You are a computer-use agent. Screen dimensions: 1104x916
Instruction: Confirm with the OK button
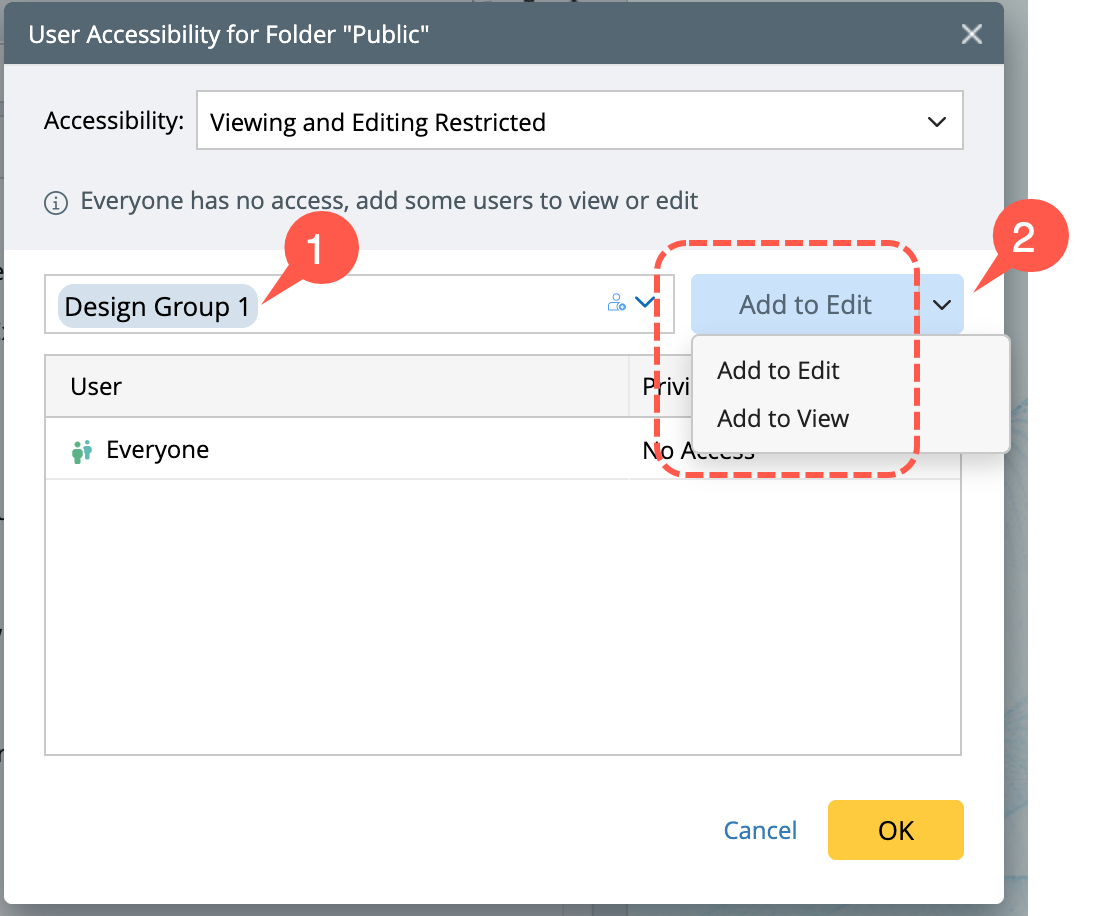click(x=895, y=830)
